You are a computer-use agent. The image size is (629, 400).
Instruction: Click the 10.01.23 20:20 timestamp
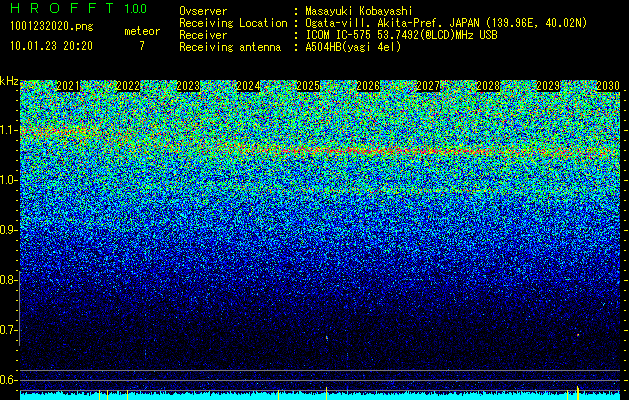tap(51, 46)
